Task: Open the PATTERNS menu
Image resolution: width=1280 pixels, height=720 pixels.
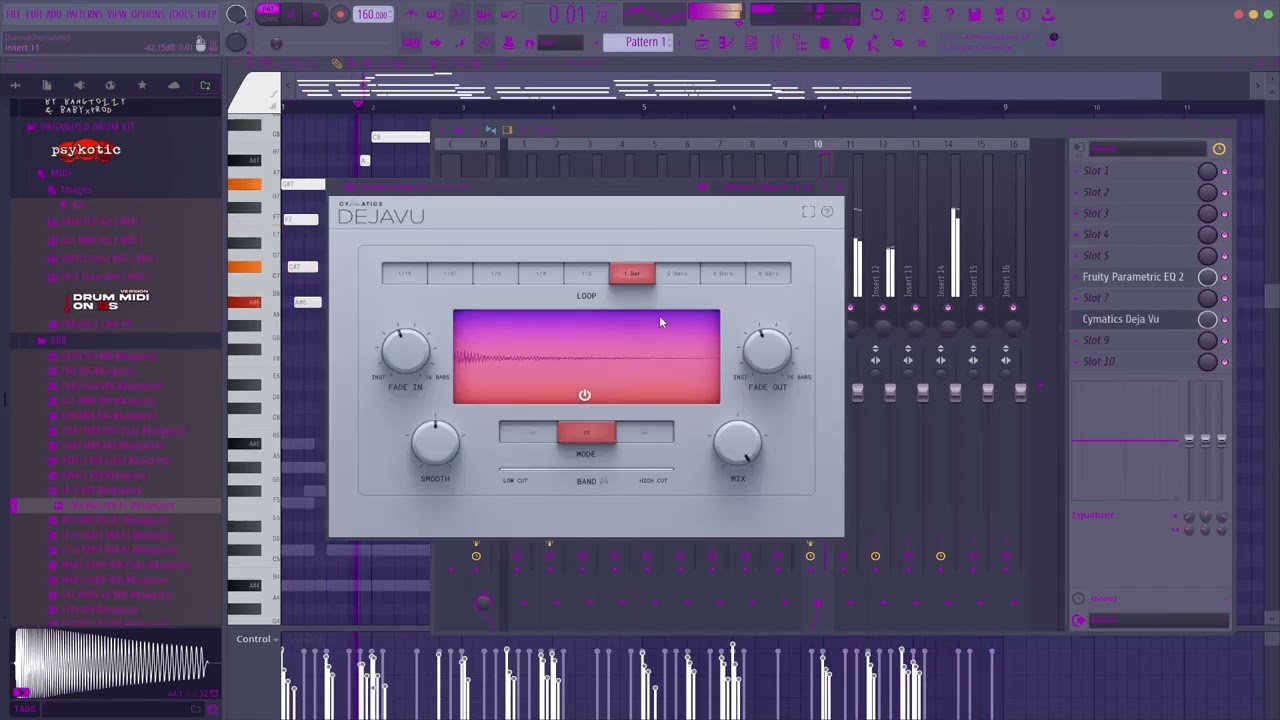Action: (x=84, y=14)
